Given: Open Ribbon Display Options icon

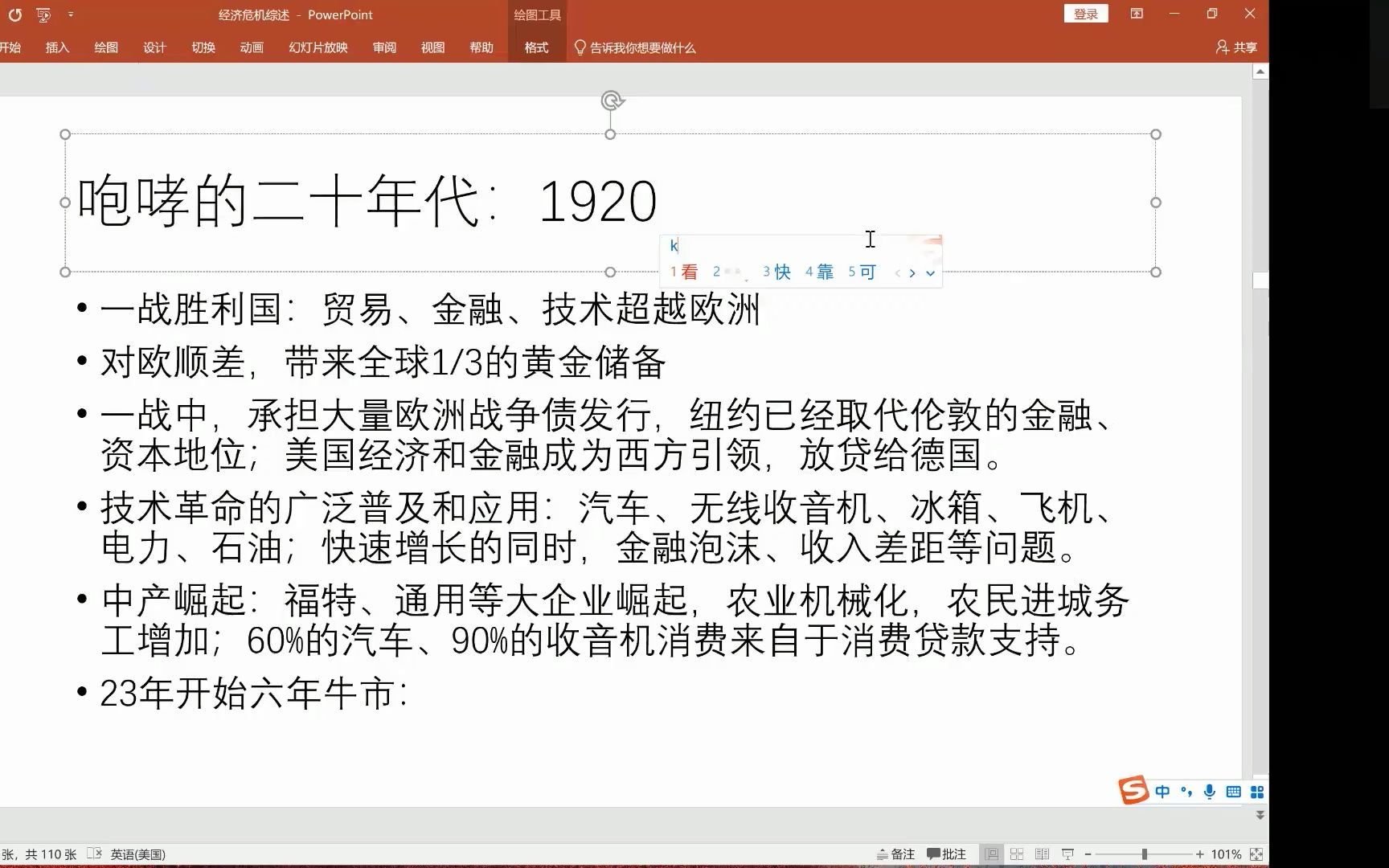Looking at the screenshot, I should click(x=1137, y=14).
